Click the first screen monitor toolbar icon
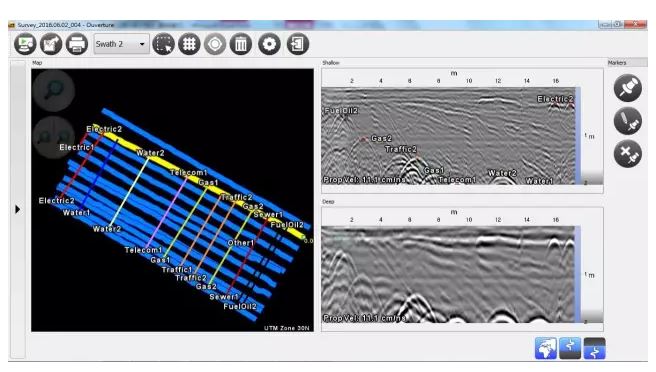Screen dimensions: 656x372 pos(25,44)
